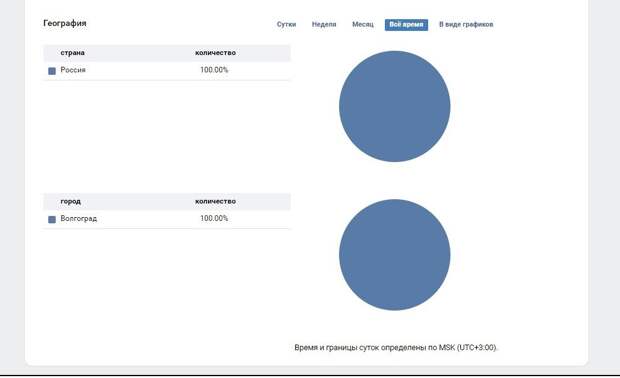The height and width of the screenshot is (378, 620).
Task: Click the 100.00% value for Волгоград
Action: [214, 218]
